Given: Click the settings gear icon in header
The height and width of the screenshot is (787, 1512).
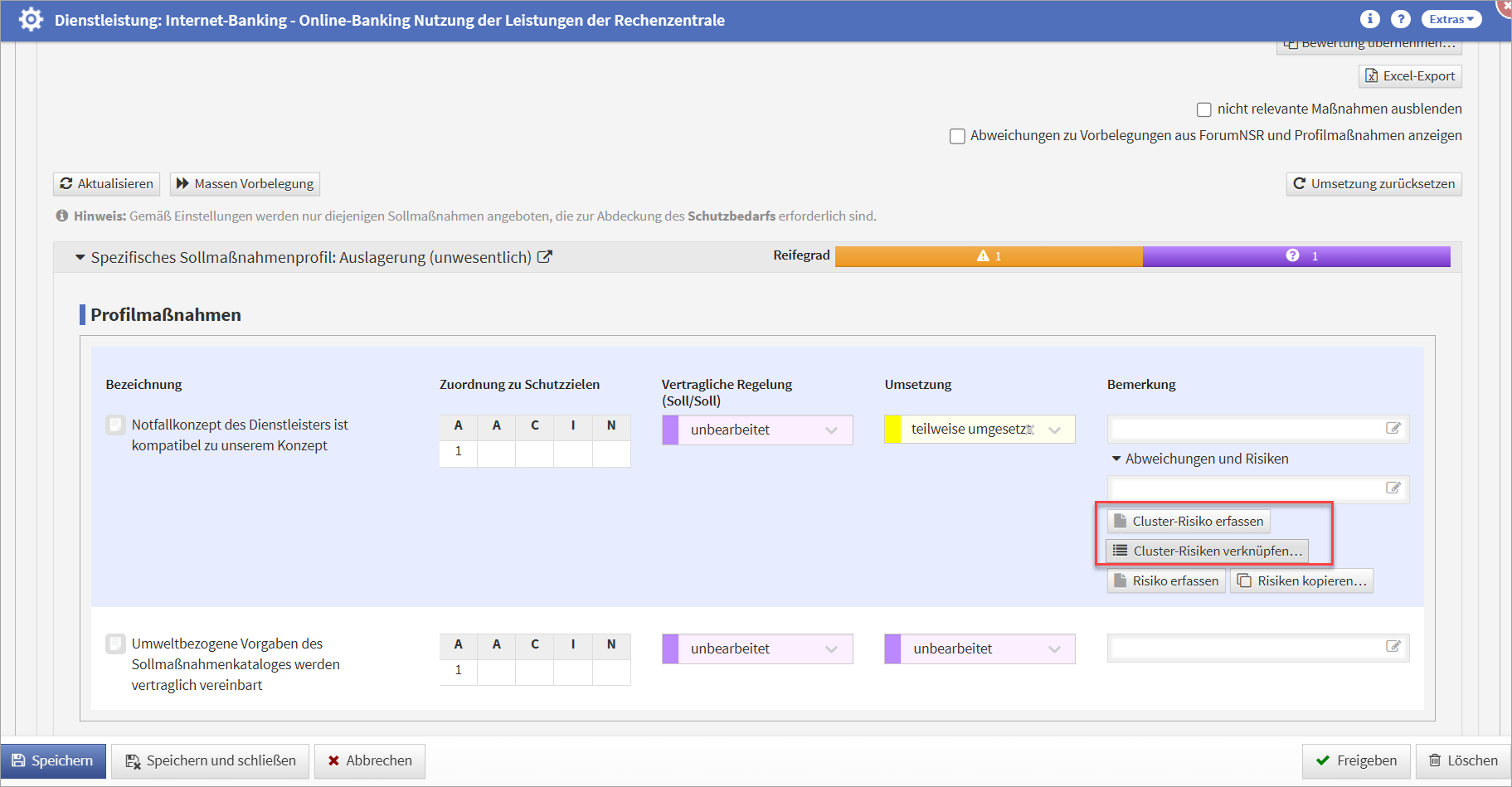Looking at the screenshot, I should (x=31, y=19).
